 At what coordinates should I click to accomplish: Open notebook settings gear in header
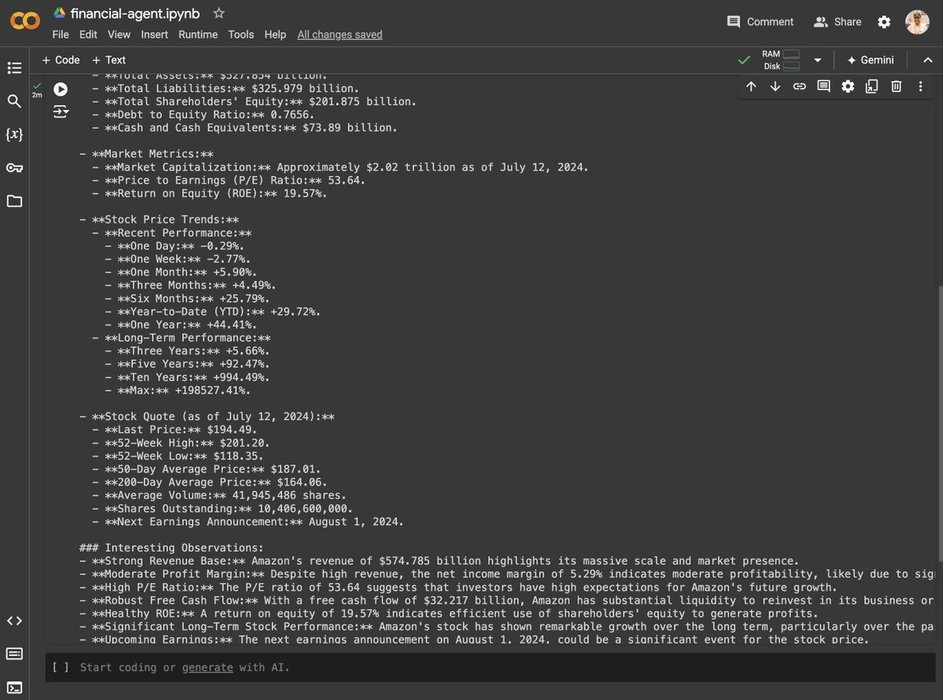point(884,22)
